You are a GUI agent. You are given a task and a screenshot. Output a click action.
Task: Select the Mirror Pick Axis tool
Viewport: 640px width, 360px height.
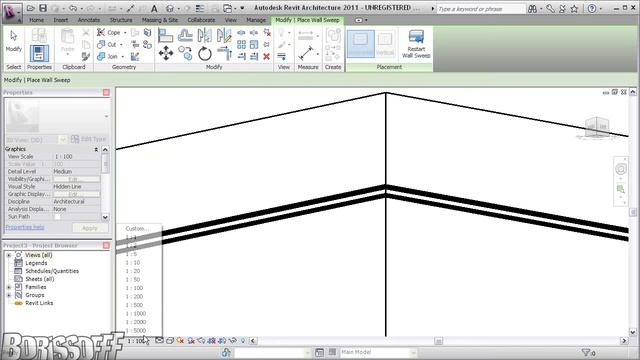(x=204, y=36)
